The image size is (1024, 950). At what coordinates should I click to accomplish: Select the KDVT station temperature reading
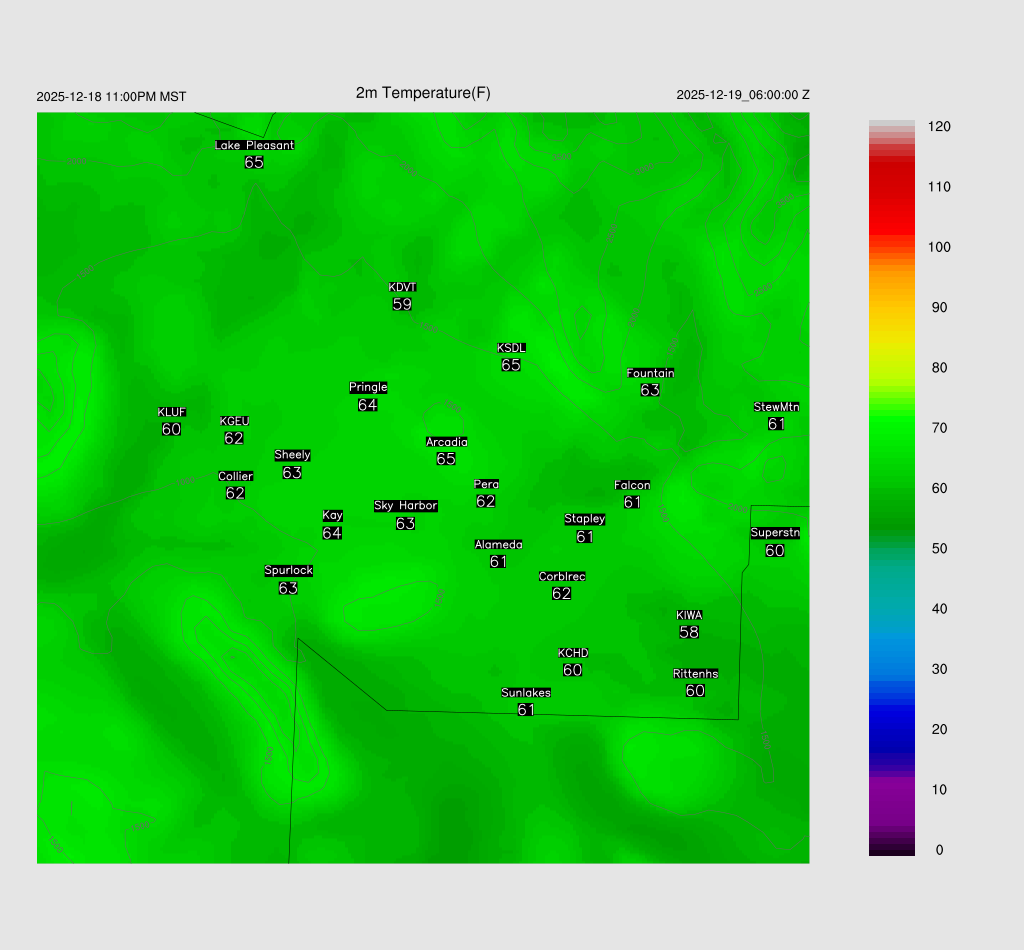(x=402, y=304)
